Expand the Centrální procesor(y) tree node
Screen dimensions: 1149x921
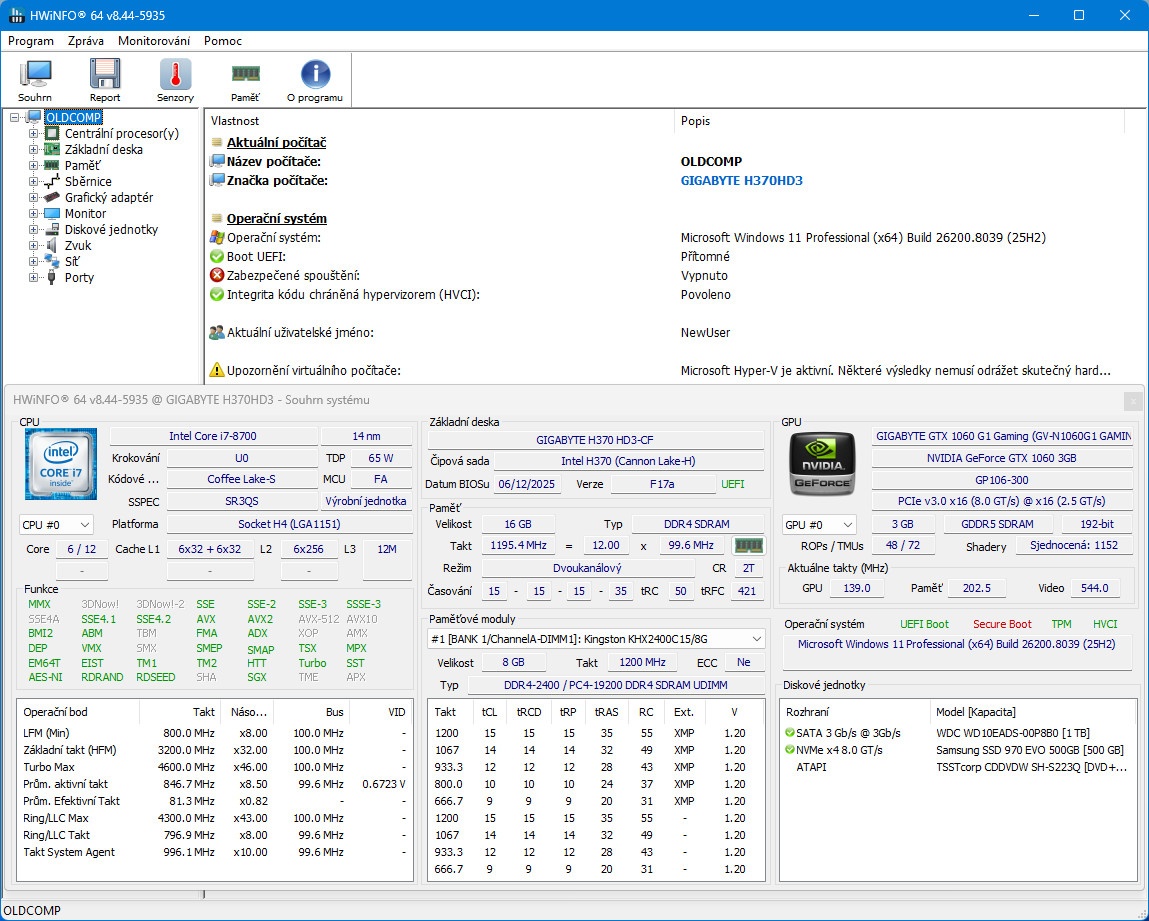coord(34,134)
